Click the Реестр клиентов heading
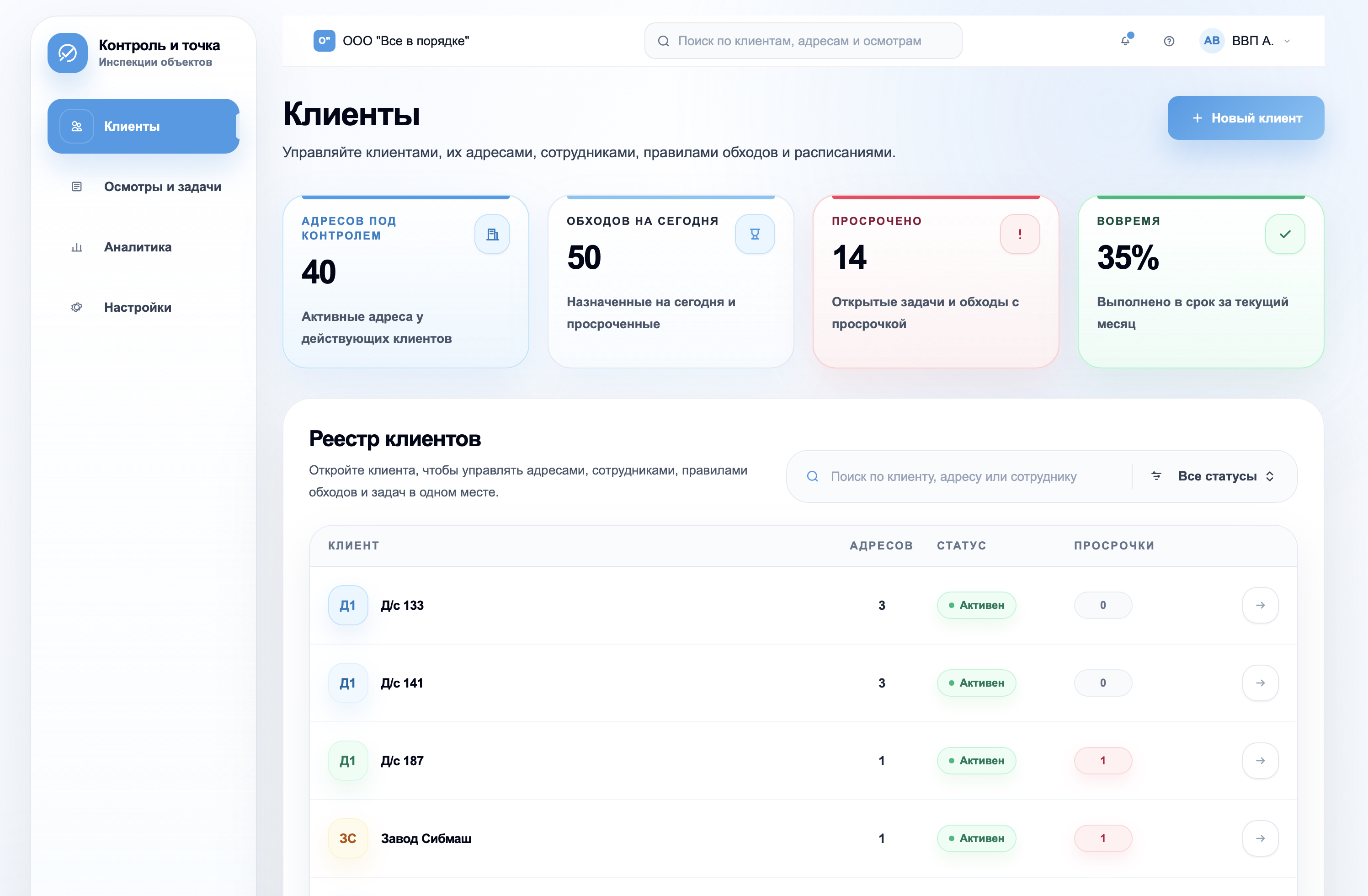Viewport: 1368px width, 896px height. coord(395,438)
